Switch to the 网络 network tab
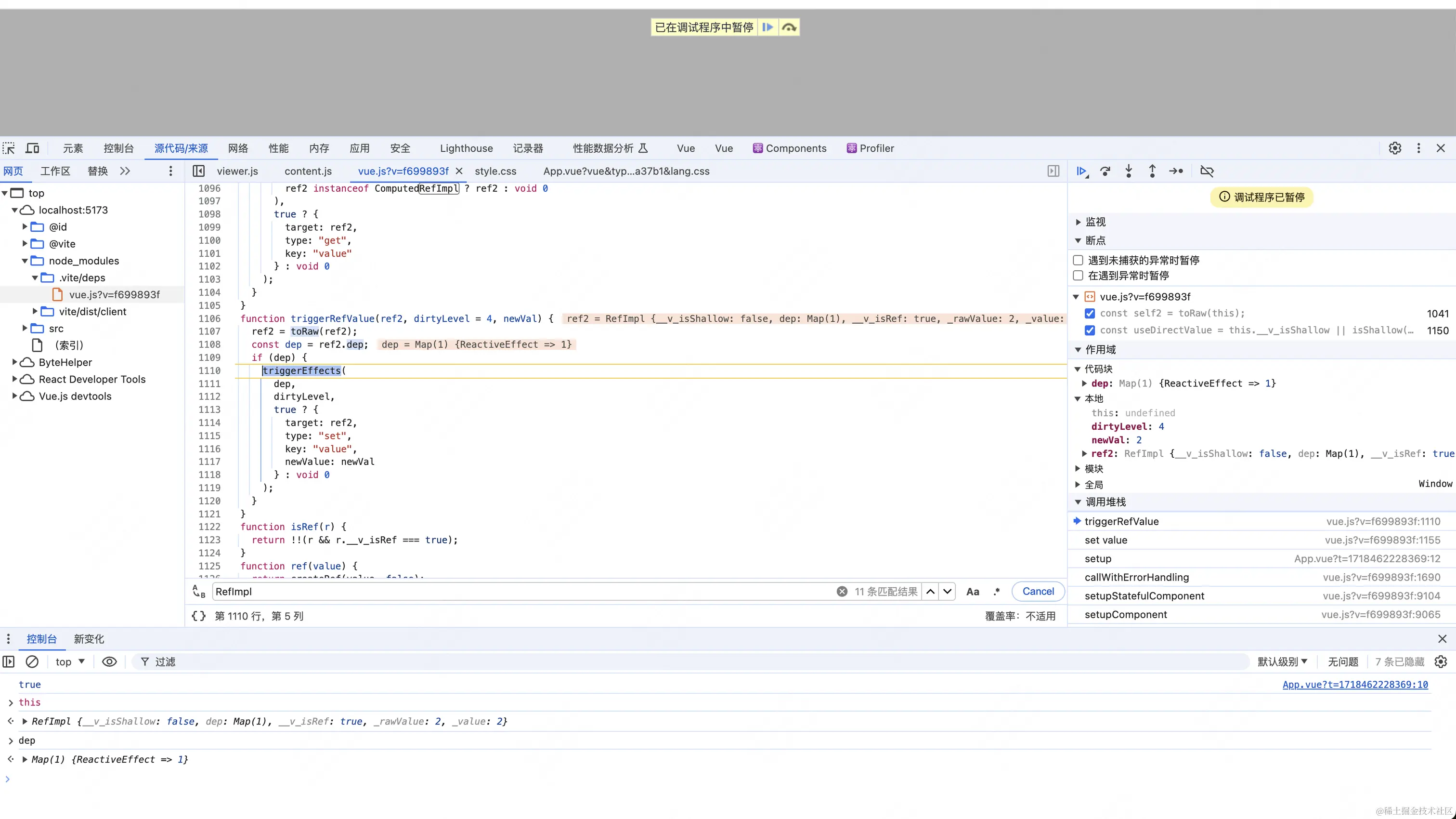 click(238, 148)
